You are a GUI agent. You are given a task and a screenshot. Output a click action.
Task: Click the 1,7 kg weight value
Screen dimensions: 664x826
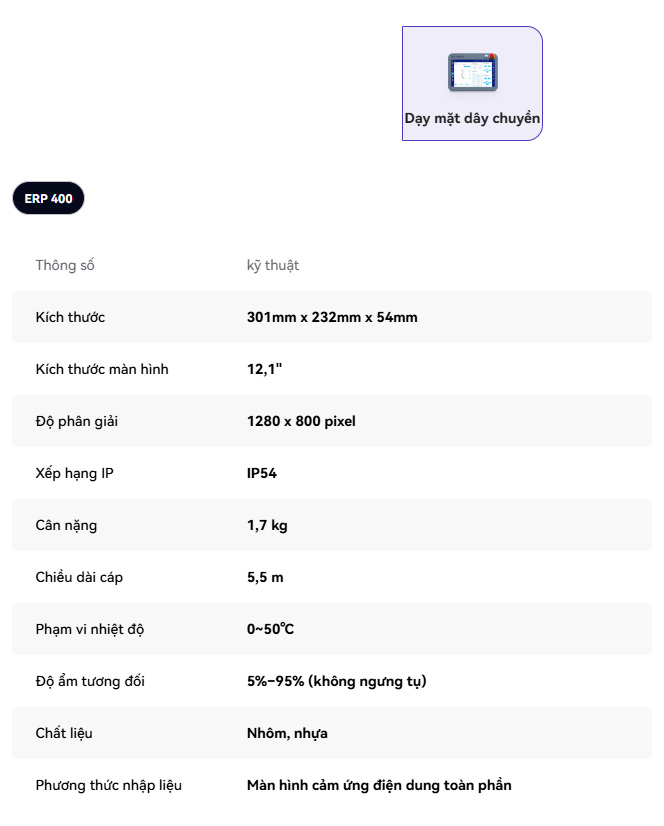point(267,525)
